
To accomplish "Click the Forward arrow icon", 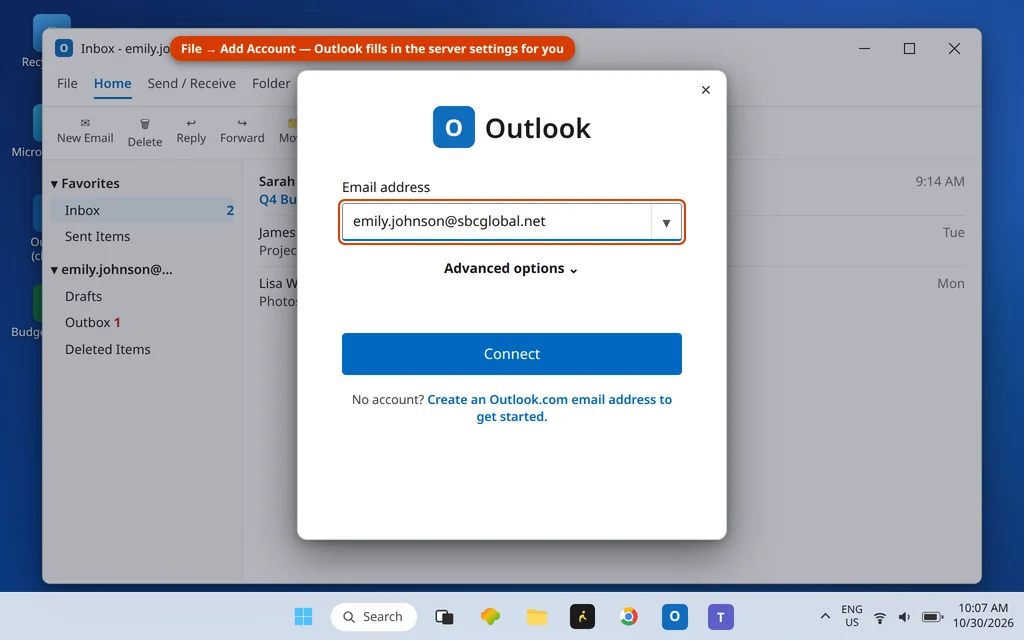I will [242, 123].
